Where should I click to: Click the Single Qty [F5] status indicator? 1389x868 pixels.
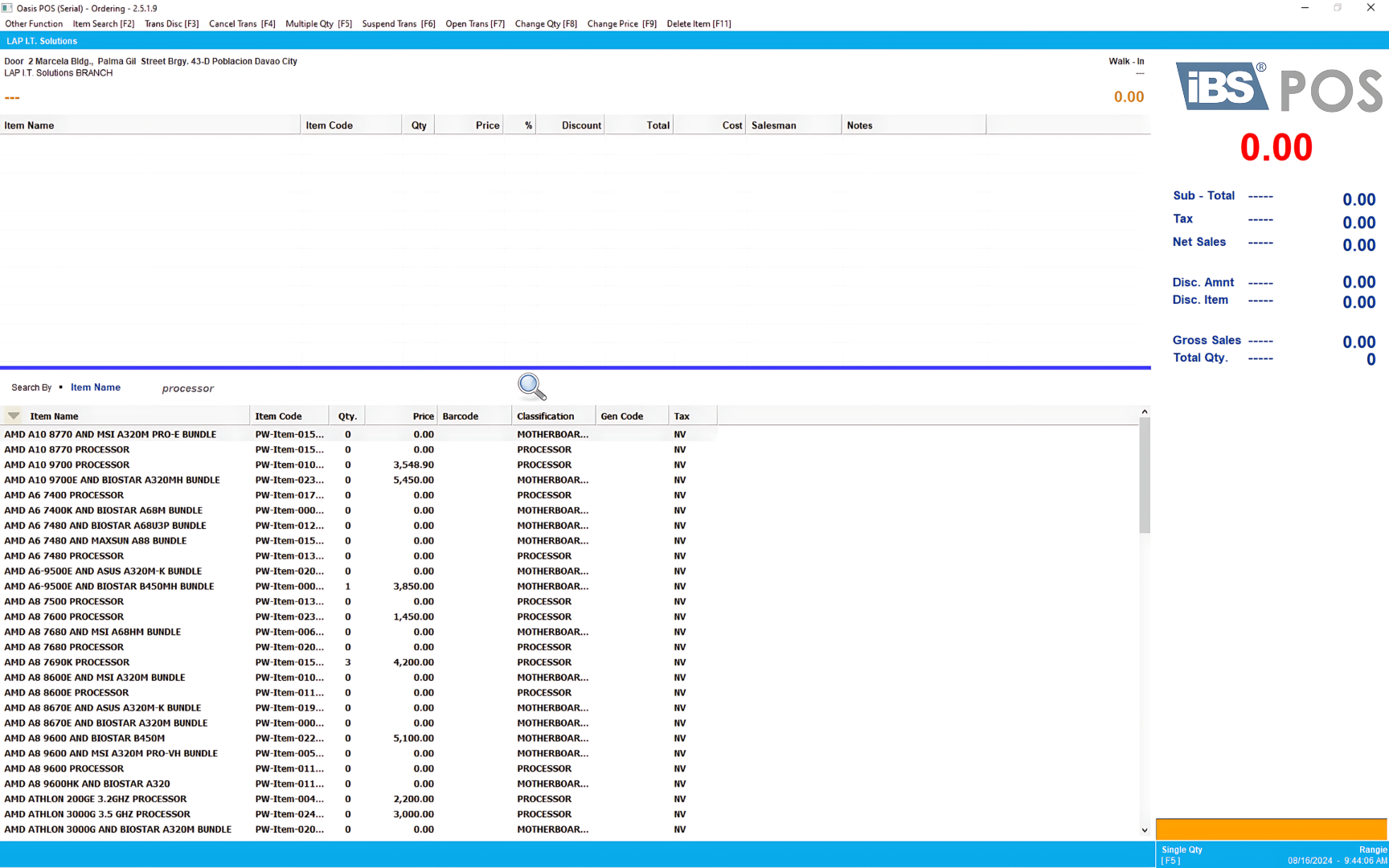[1182, 854]
